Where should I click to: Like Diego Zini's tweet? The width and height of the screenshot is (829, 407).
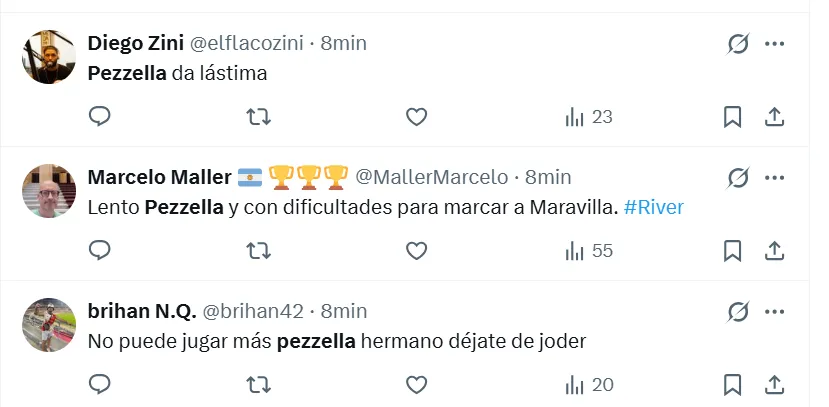[x=417, y=117]
